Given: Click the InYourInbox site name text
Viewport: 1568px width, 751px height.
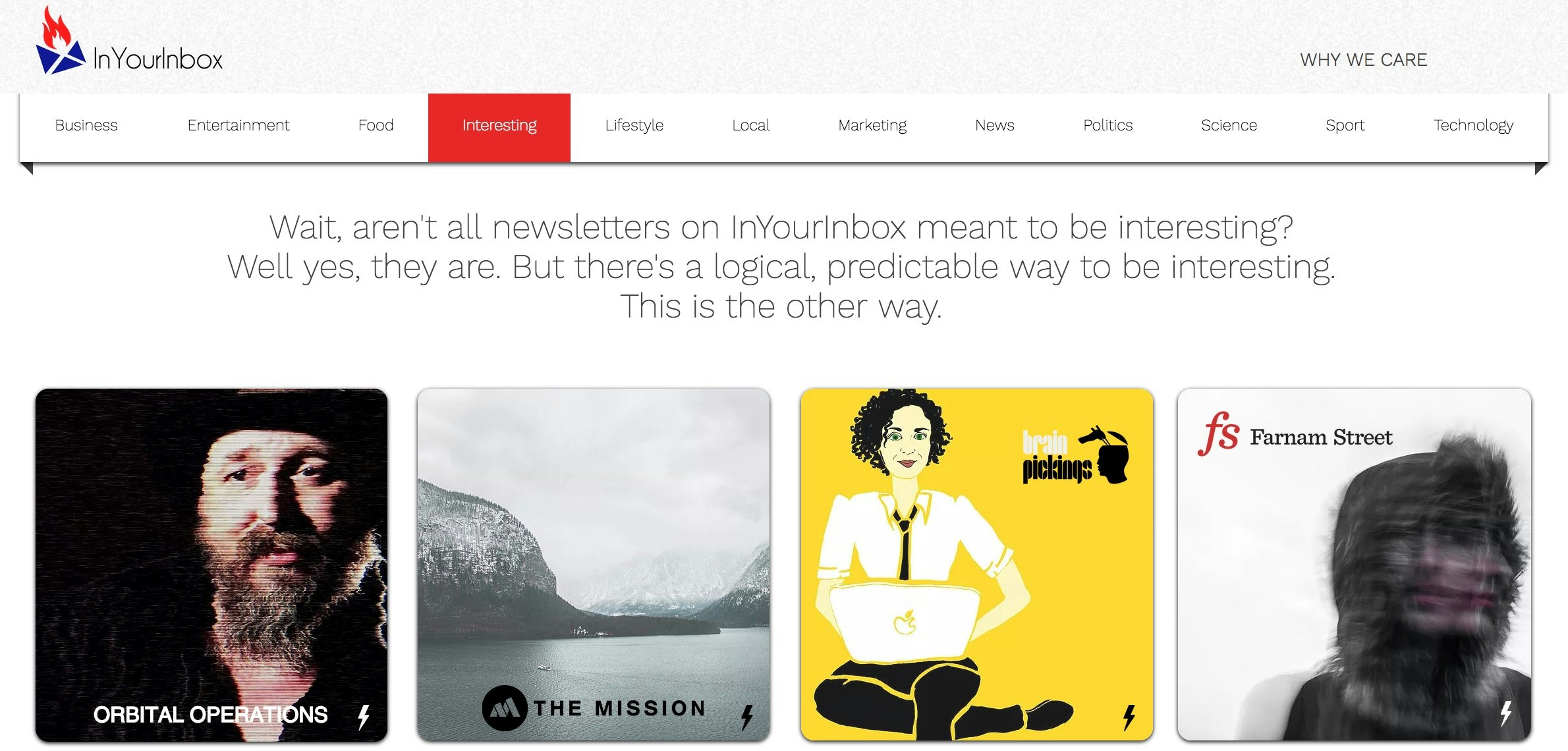Looking at the screenshot, I should tap(158, 59).
